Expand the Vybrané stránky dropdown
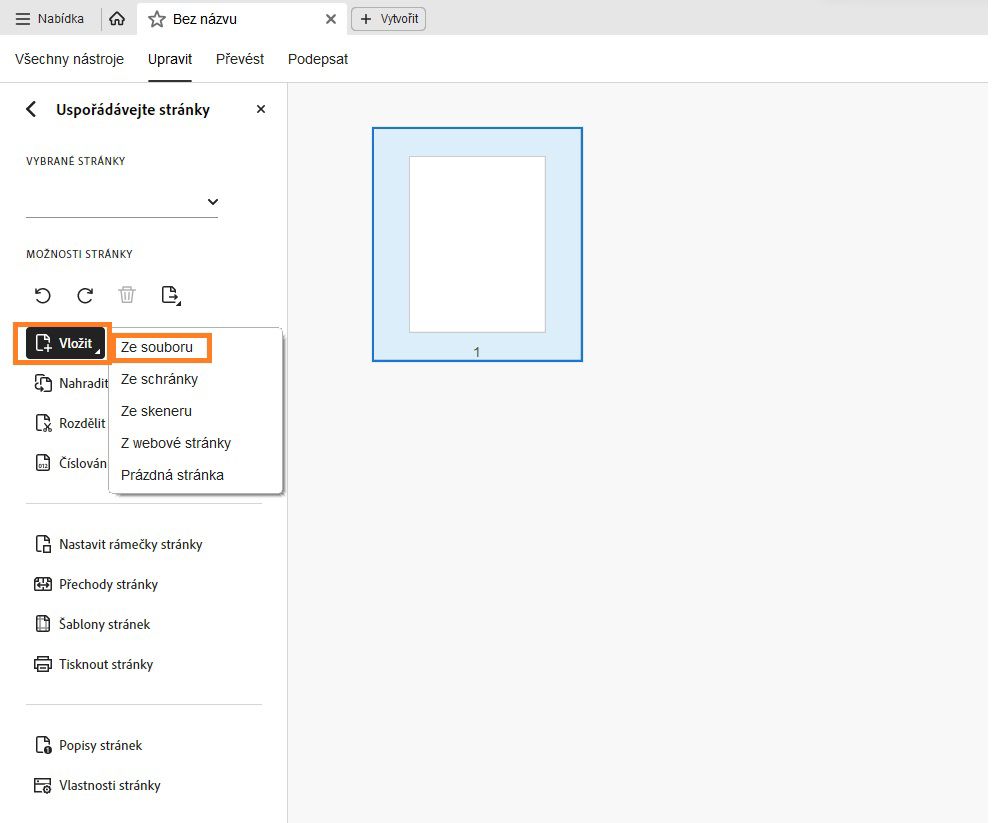 click(x=212, y=202)
